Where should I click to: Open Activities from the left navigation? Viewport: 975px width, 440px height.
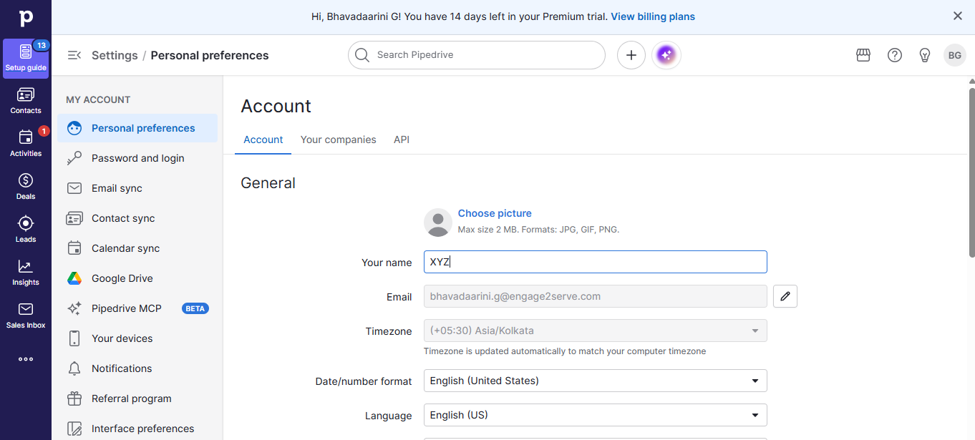click(x=25, y=144)
